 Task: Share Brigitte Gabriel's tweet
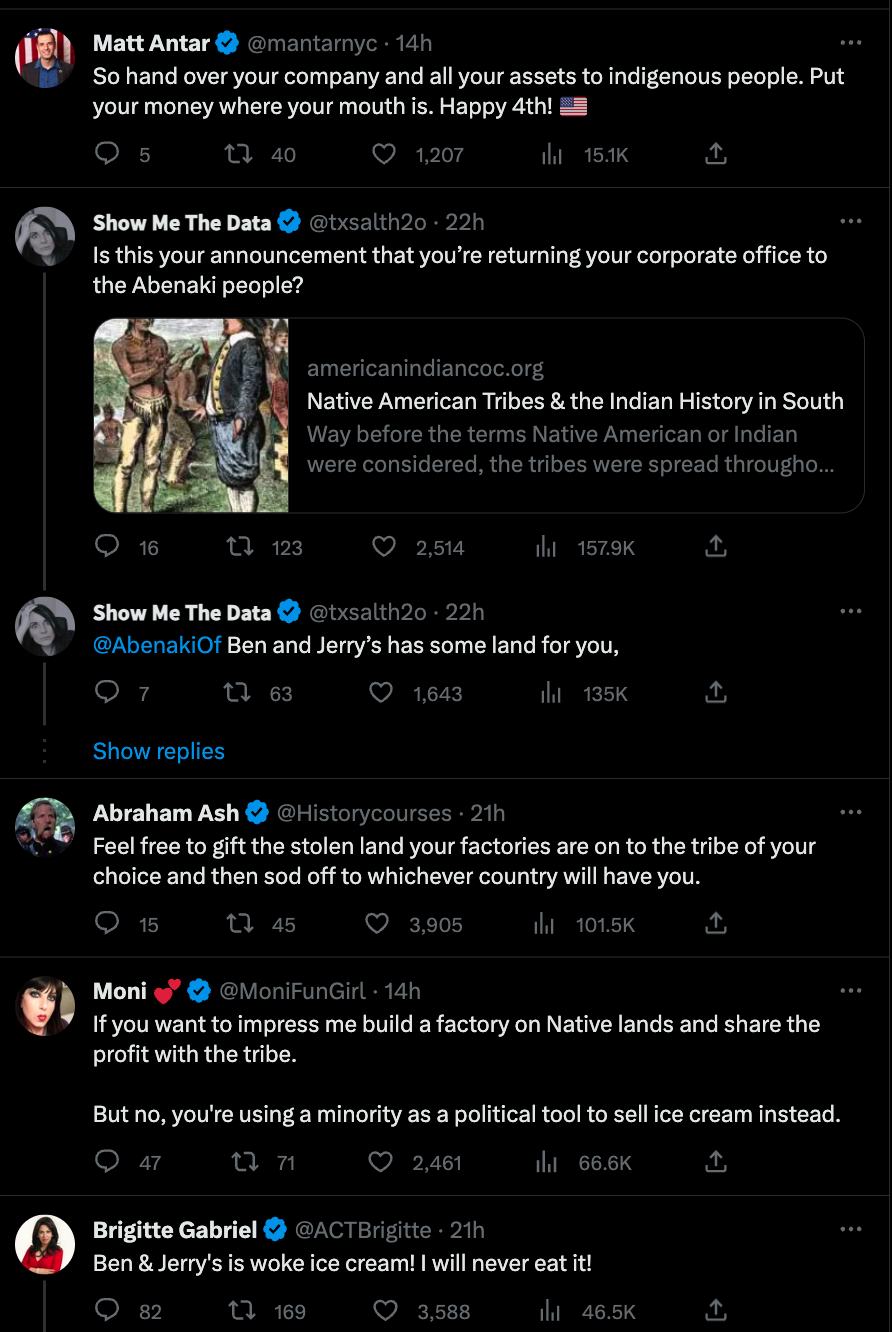716,1310
